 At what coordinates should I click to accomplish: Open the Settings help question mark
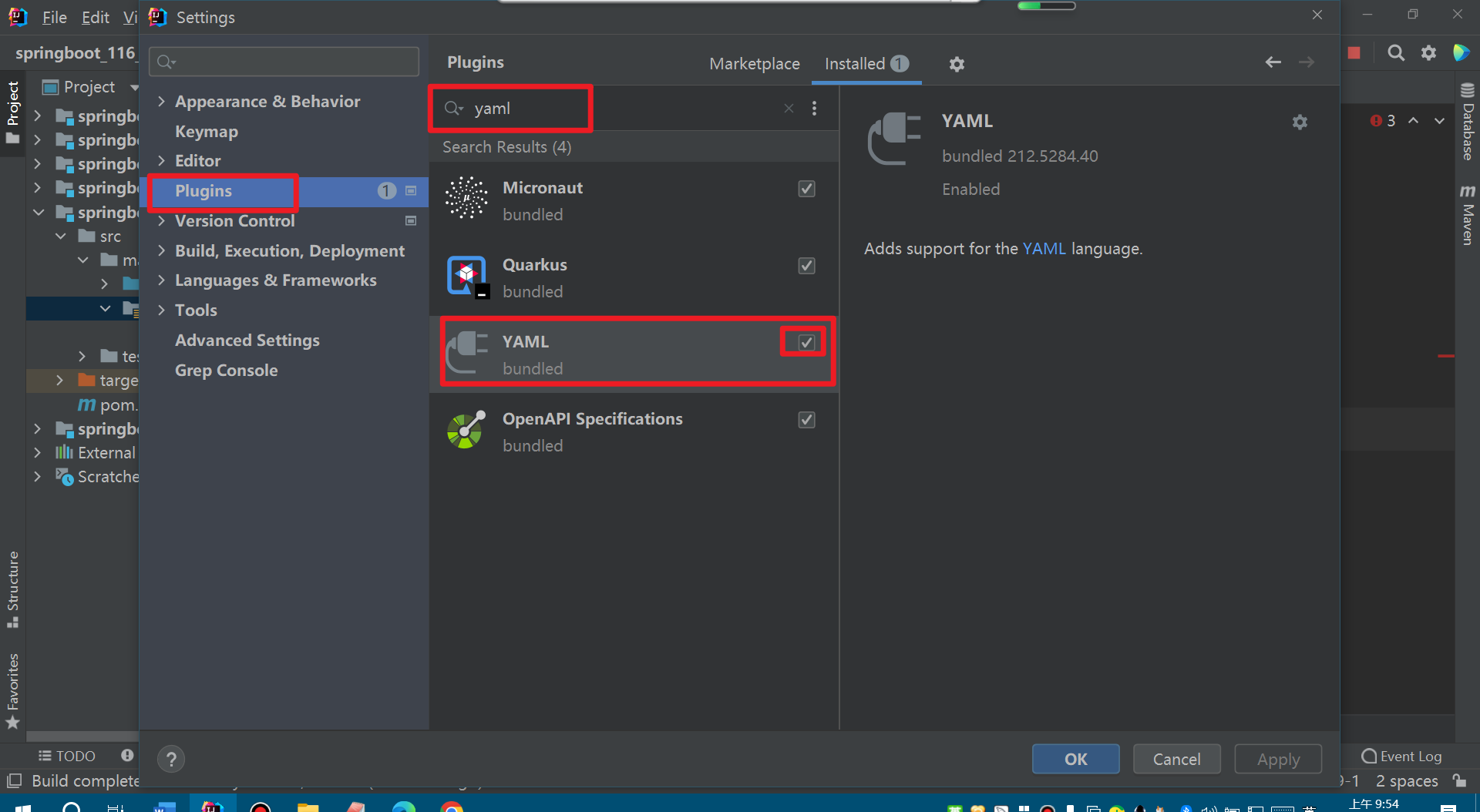point(171,759)
